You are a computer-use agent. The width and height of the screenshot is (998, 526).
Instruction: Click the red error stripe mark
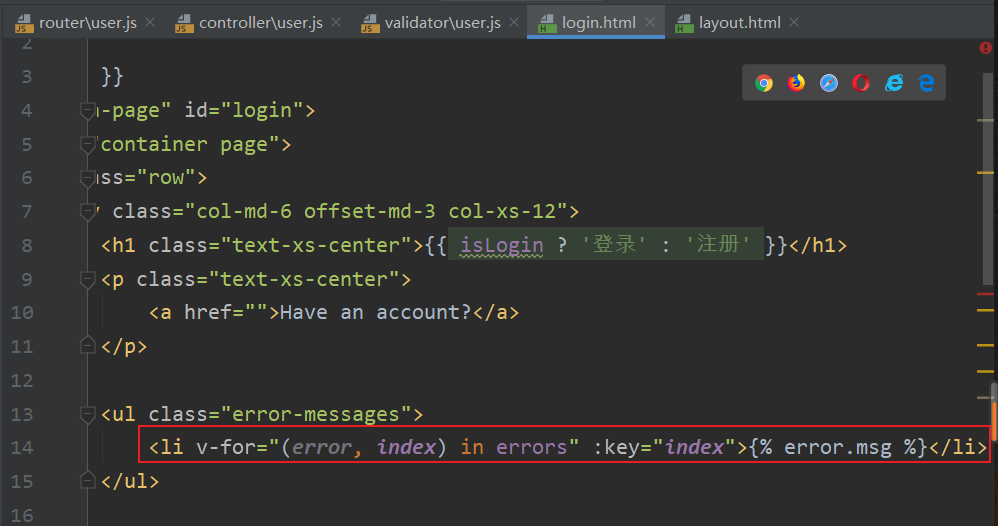(985, 294)
